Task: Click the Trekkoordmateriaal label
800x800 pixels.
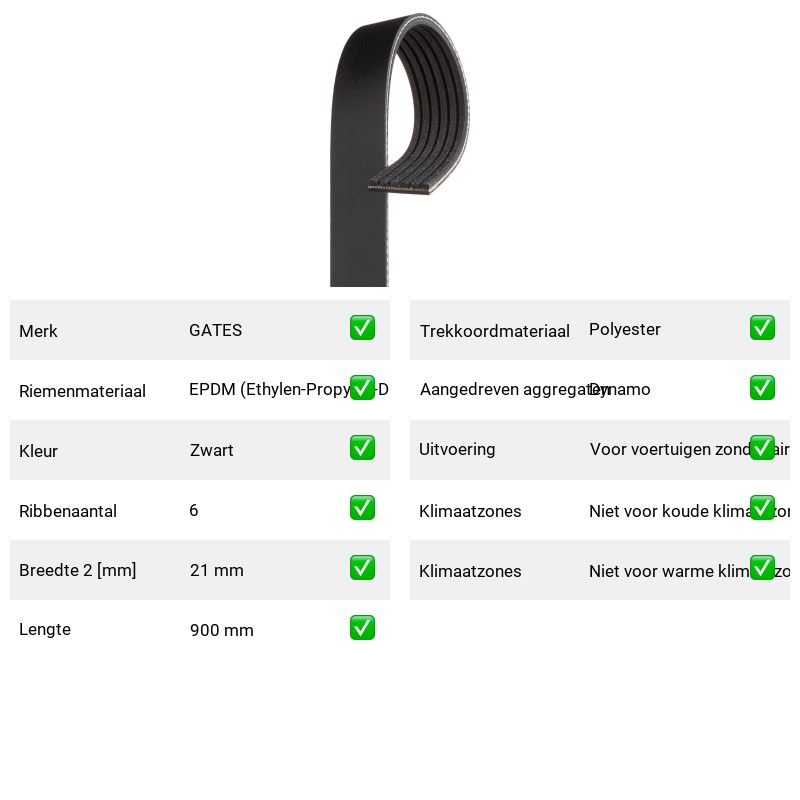Action: (494, 331)
